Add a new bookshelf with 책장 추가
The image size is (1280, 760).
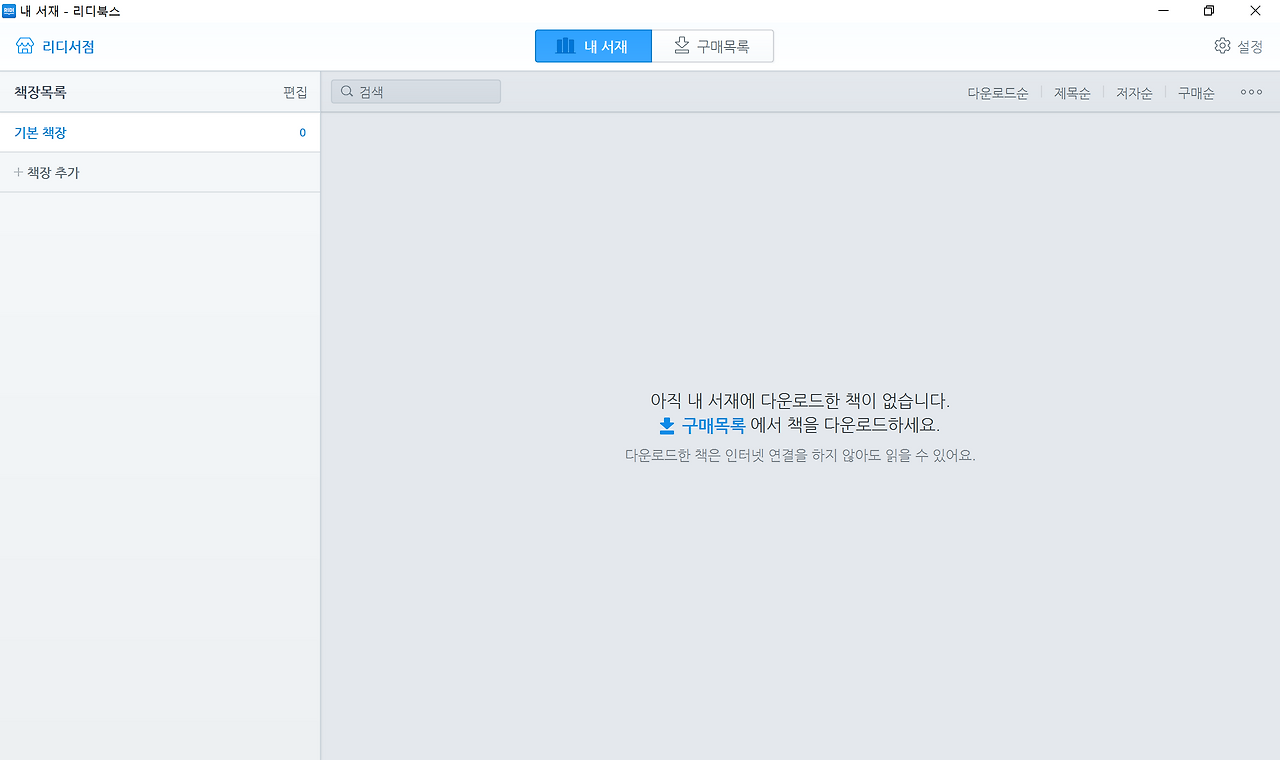(x=160, y=172)
